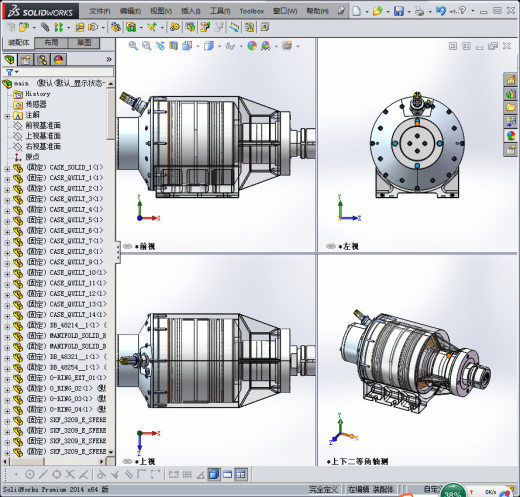The image size is (520, 497).
Task: Open Help with the question mark icon
Action: 462,11
